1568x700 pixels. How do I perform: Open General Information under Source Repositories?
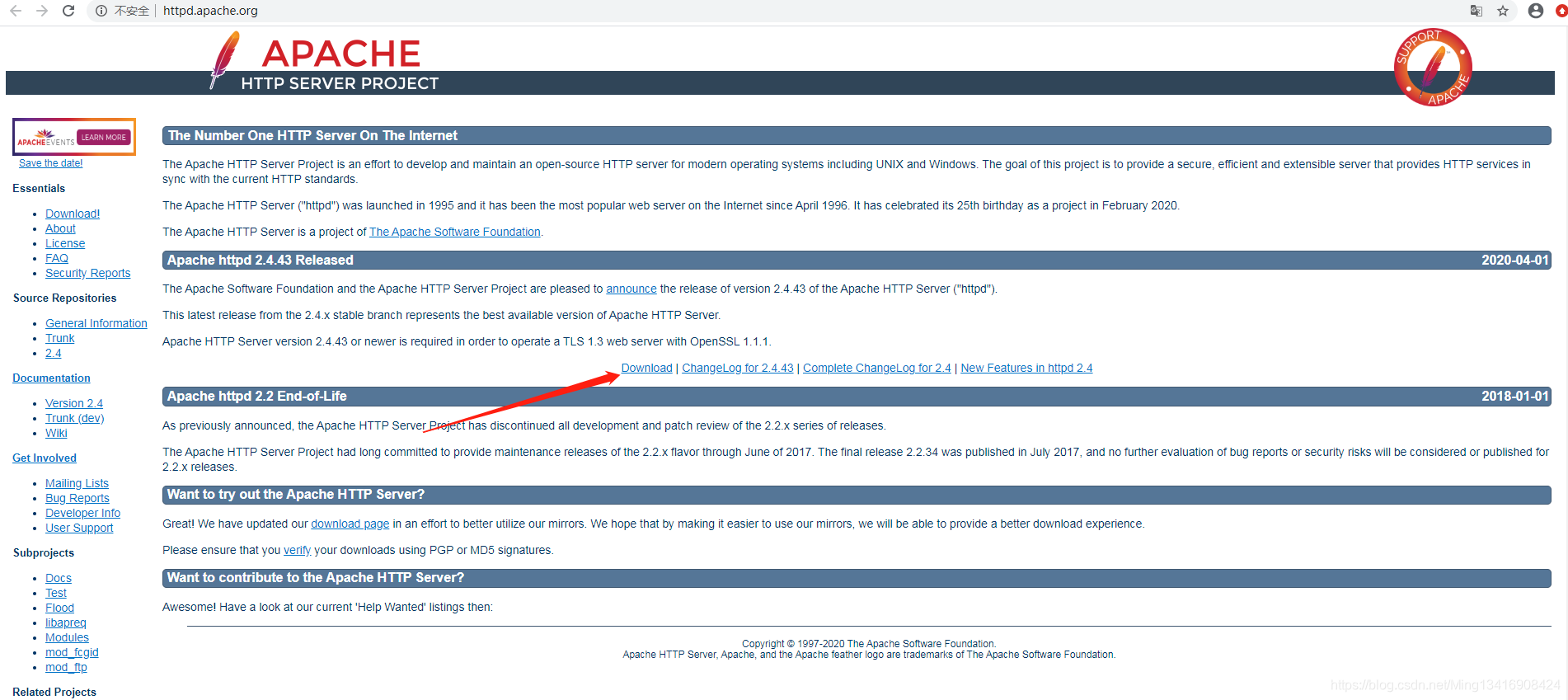click(96, 323)
